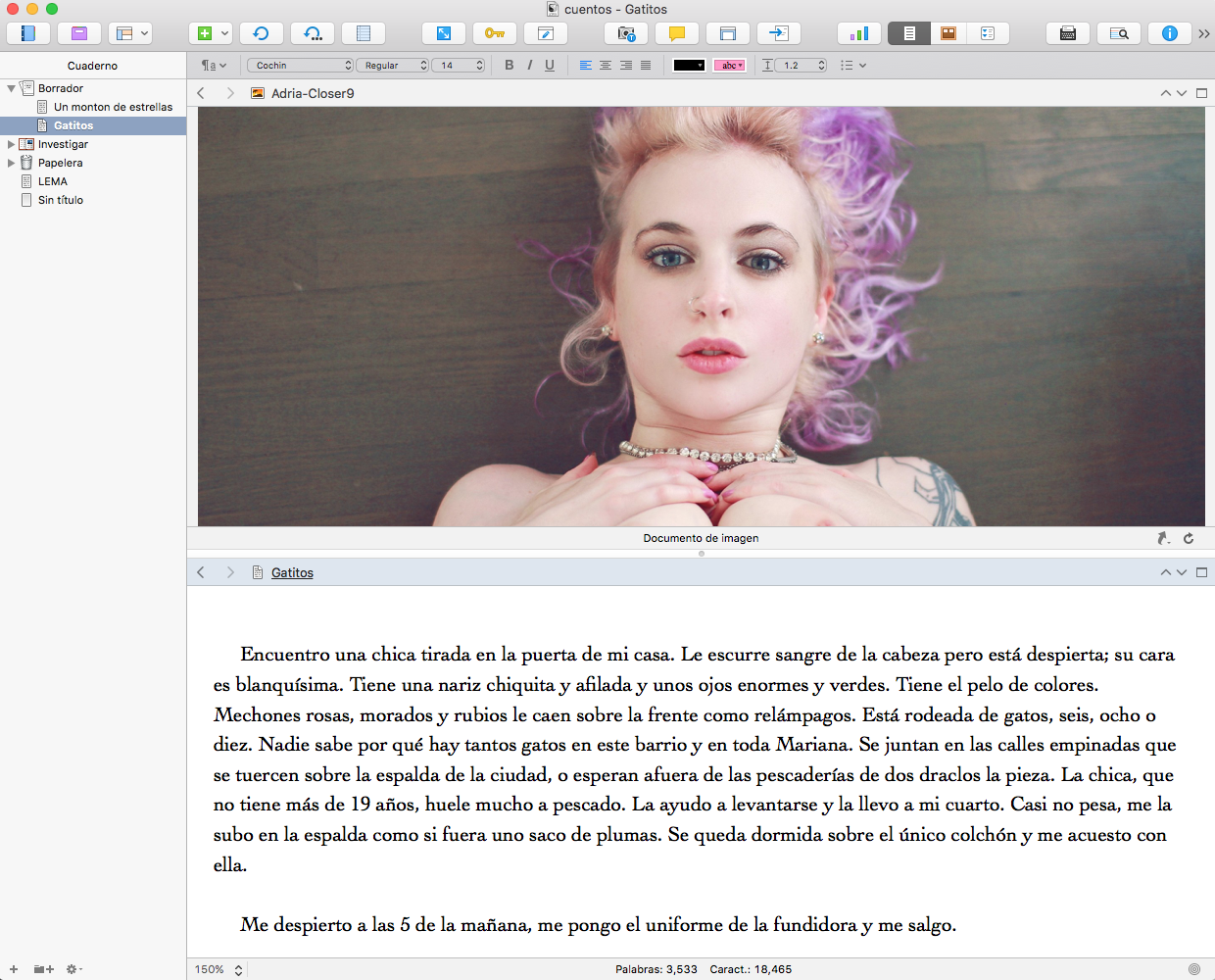
Task: Add new item with plus button
Action: (14, 969)
